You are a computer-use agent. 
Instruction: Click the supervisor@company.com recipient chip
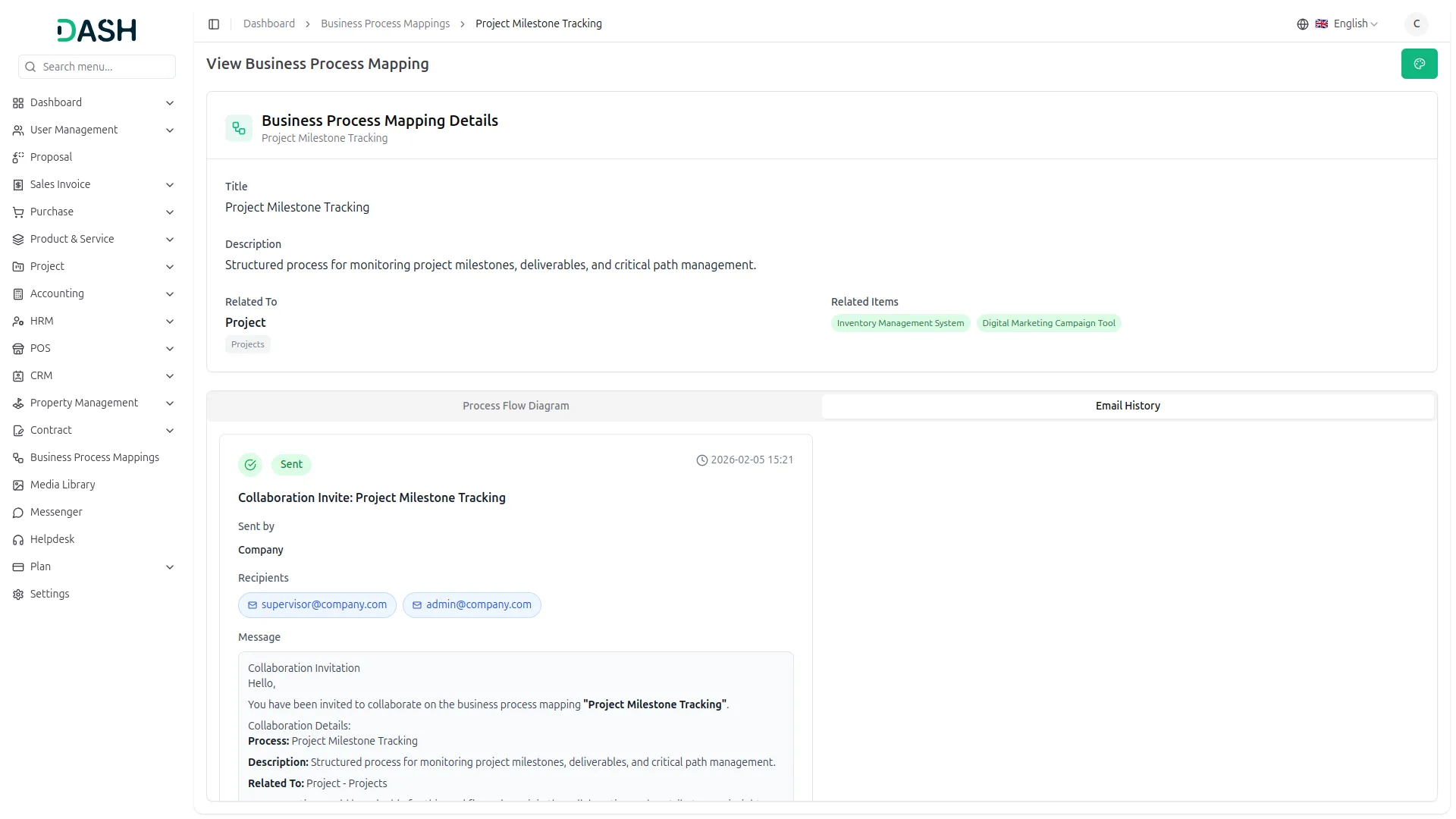(x=317, y=605)
